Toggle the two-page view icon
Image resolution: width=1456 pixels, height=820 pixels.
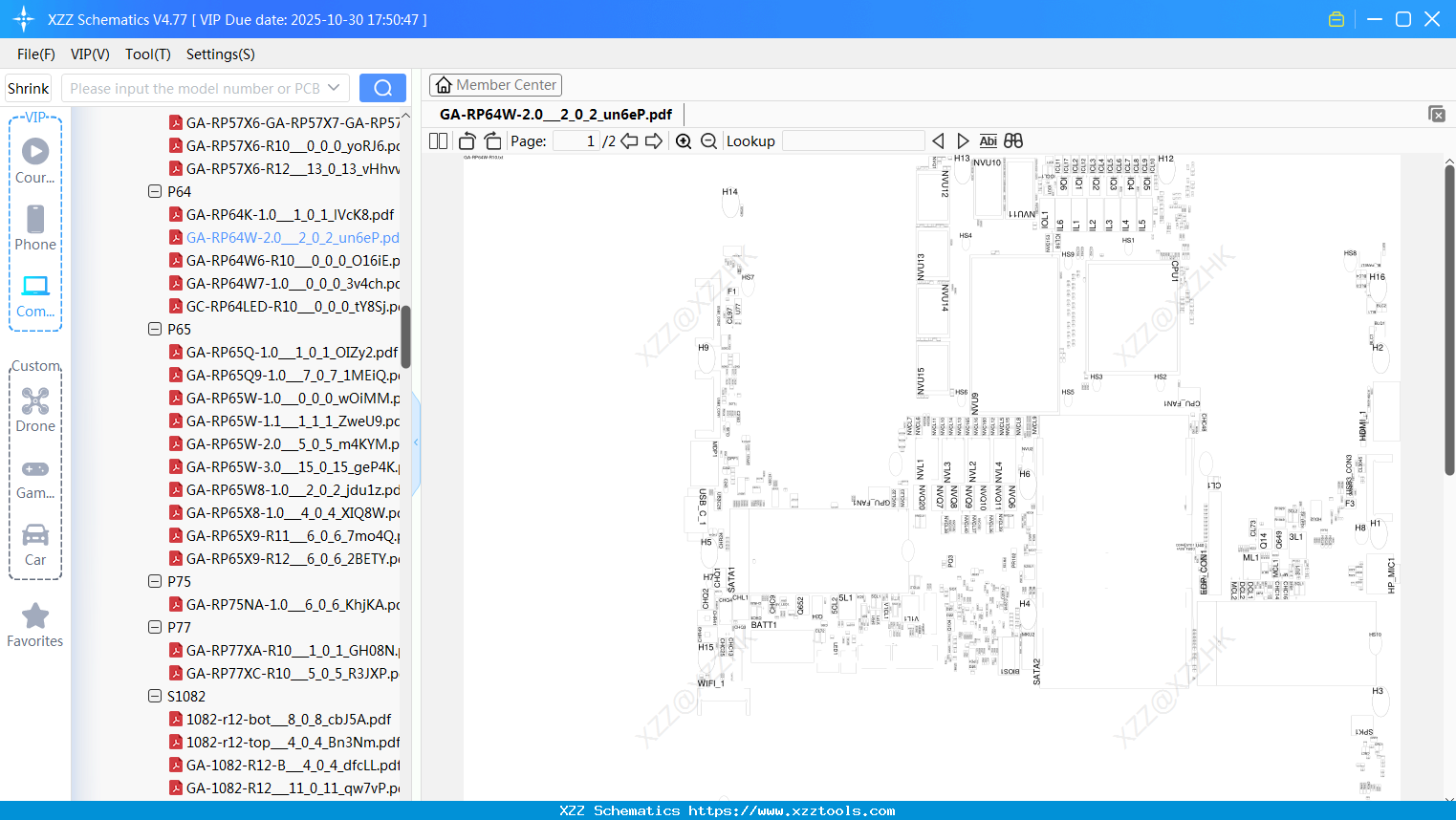click(x=439, y=140)
